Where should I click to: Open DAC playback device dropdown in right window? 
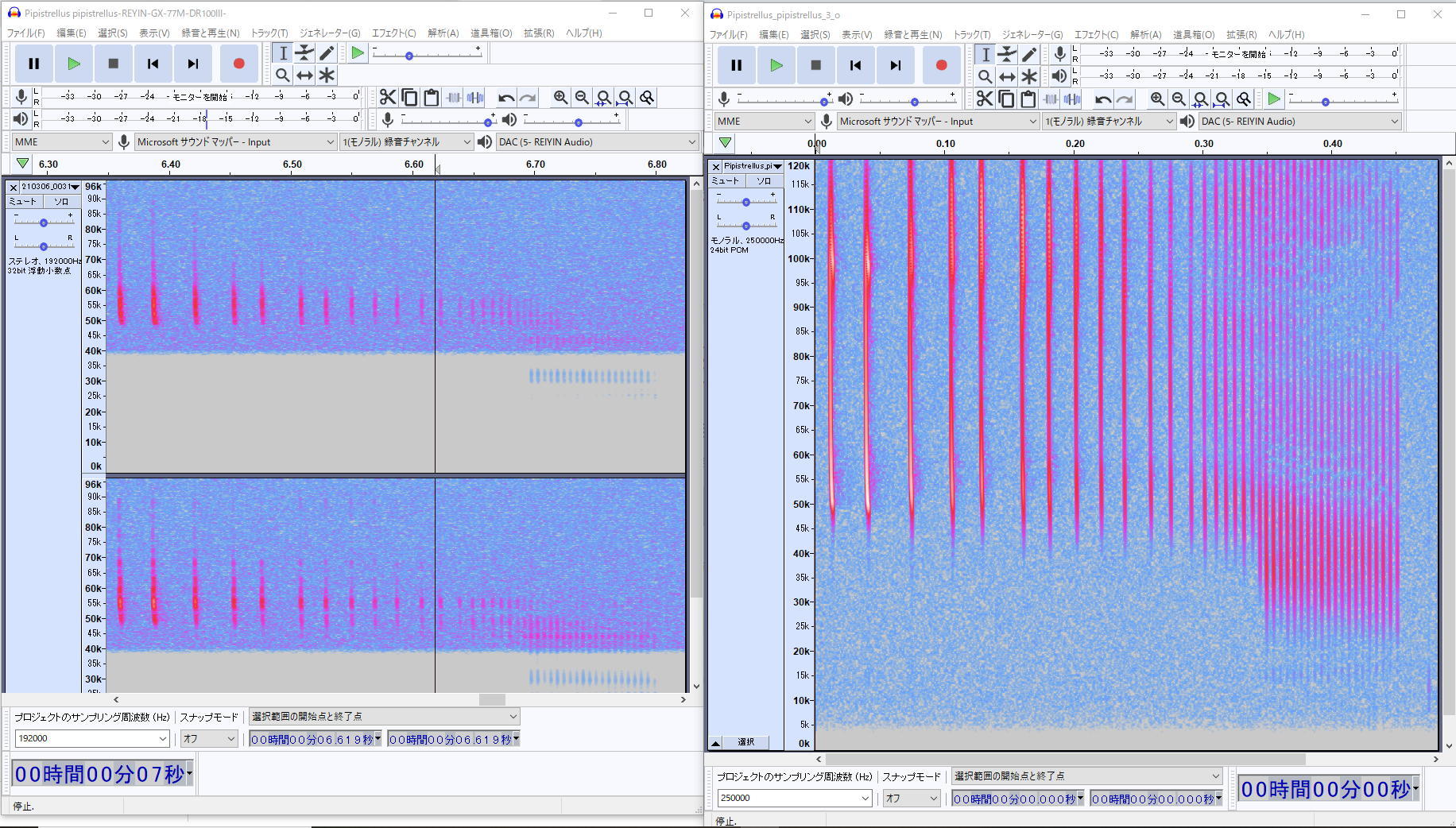(x=1299, y=121)
